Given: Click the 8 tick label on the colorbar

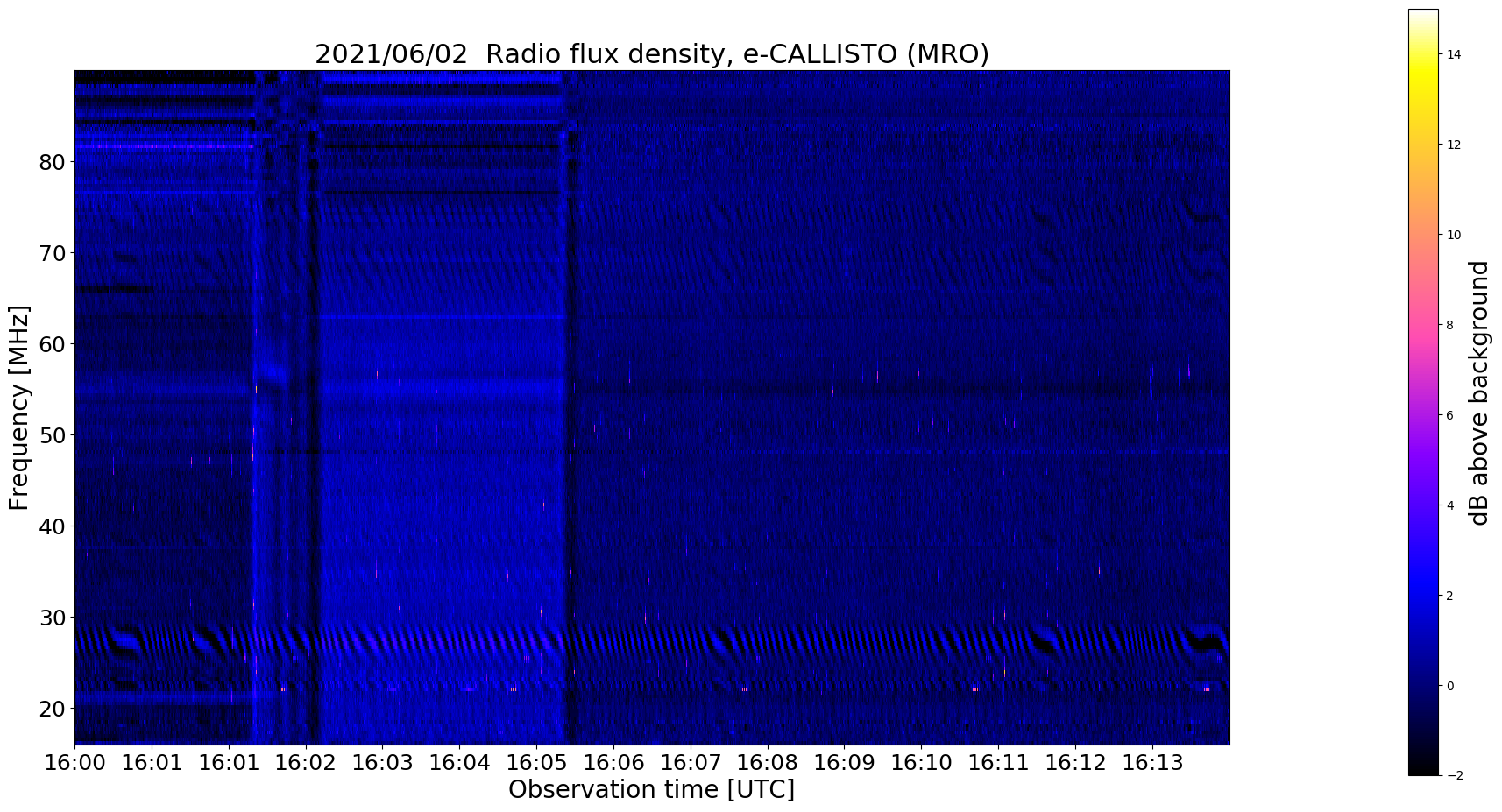Looking at the screenshot, I should point(1450,325).
